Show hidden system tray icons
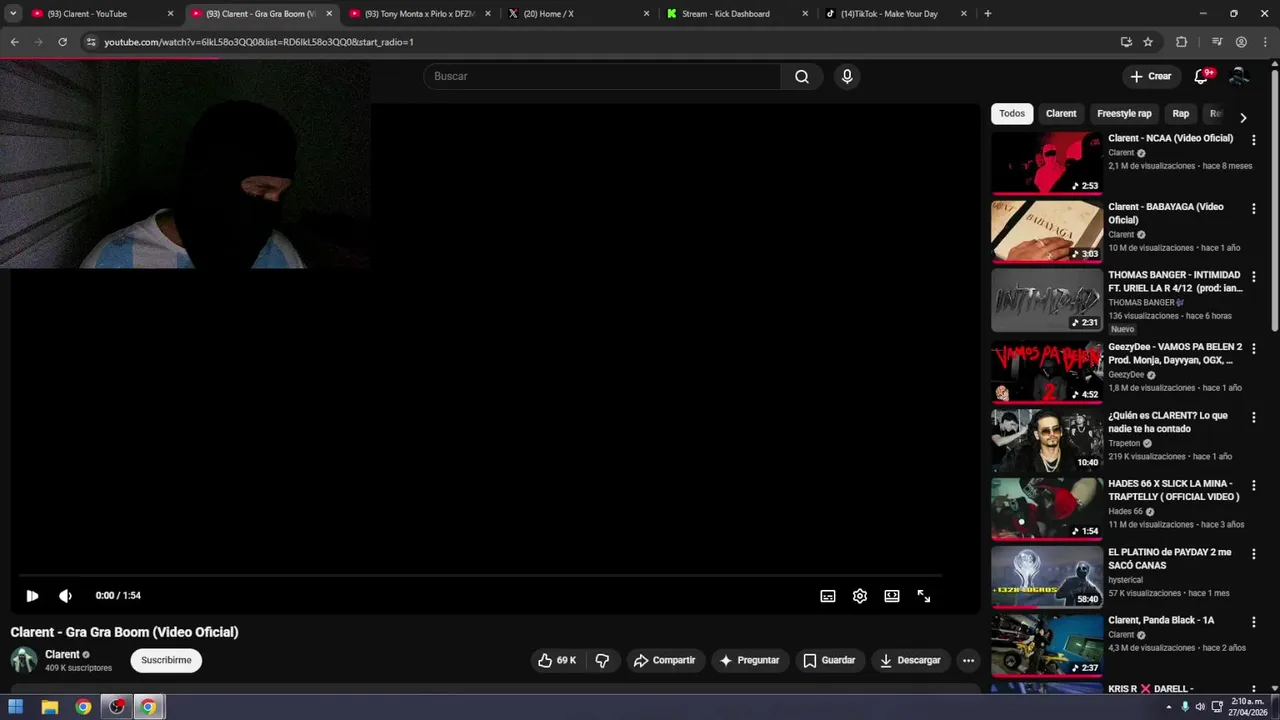The width and height of the screenshot is (1280, 720). [1169, 706]
